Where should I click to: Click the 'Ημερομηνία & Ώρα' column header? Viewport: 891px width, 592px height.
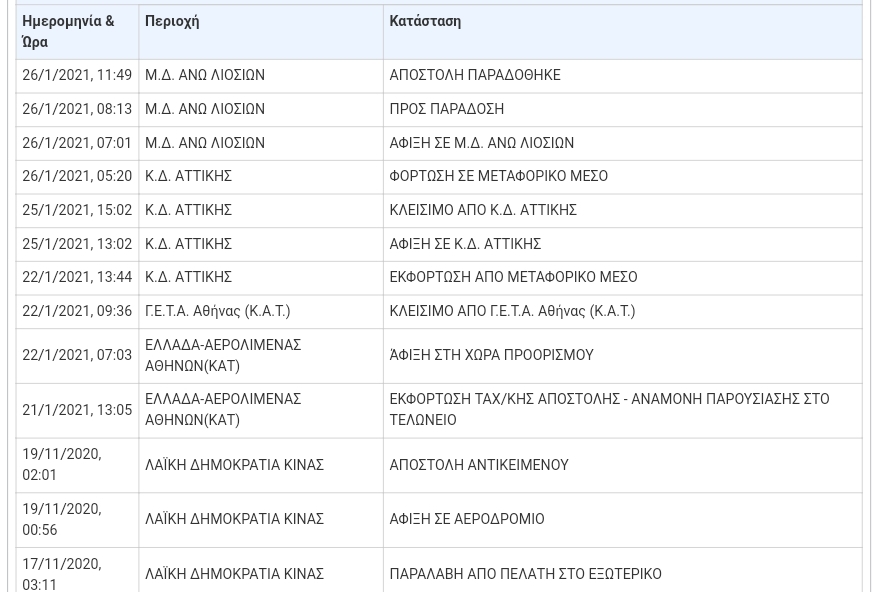68,31
